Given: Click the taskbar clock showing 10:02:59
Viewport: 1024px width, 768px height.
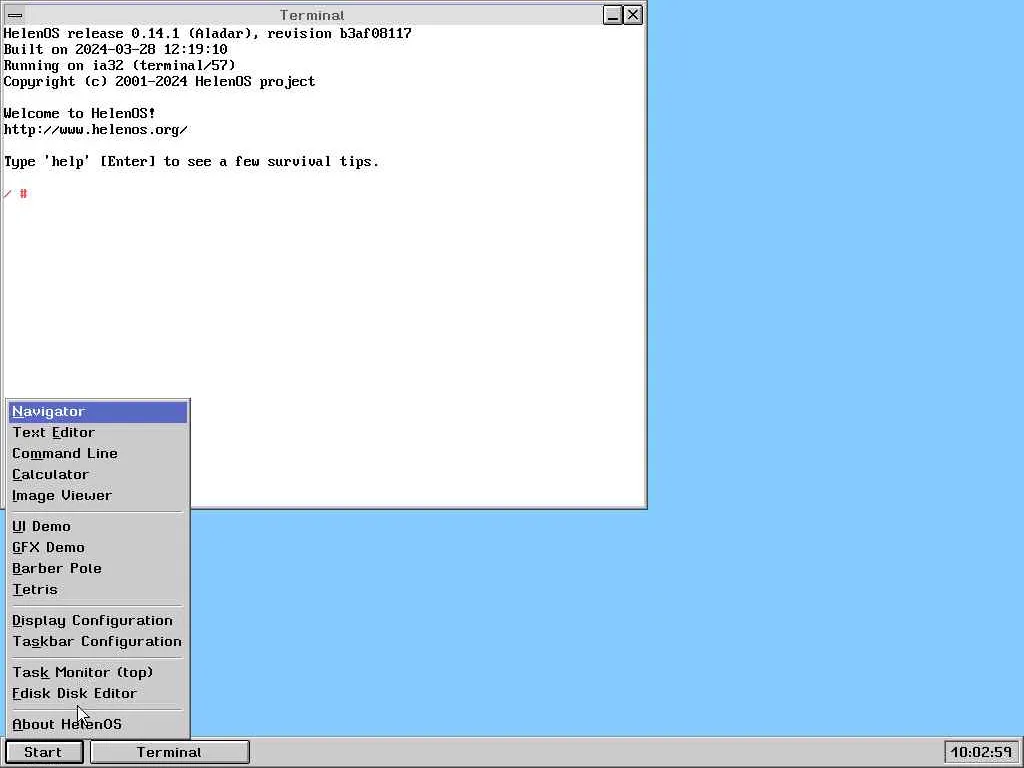Looking at the screenshot, I should coord(981,752).
